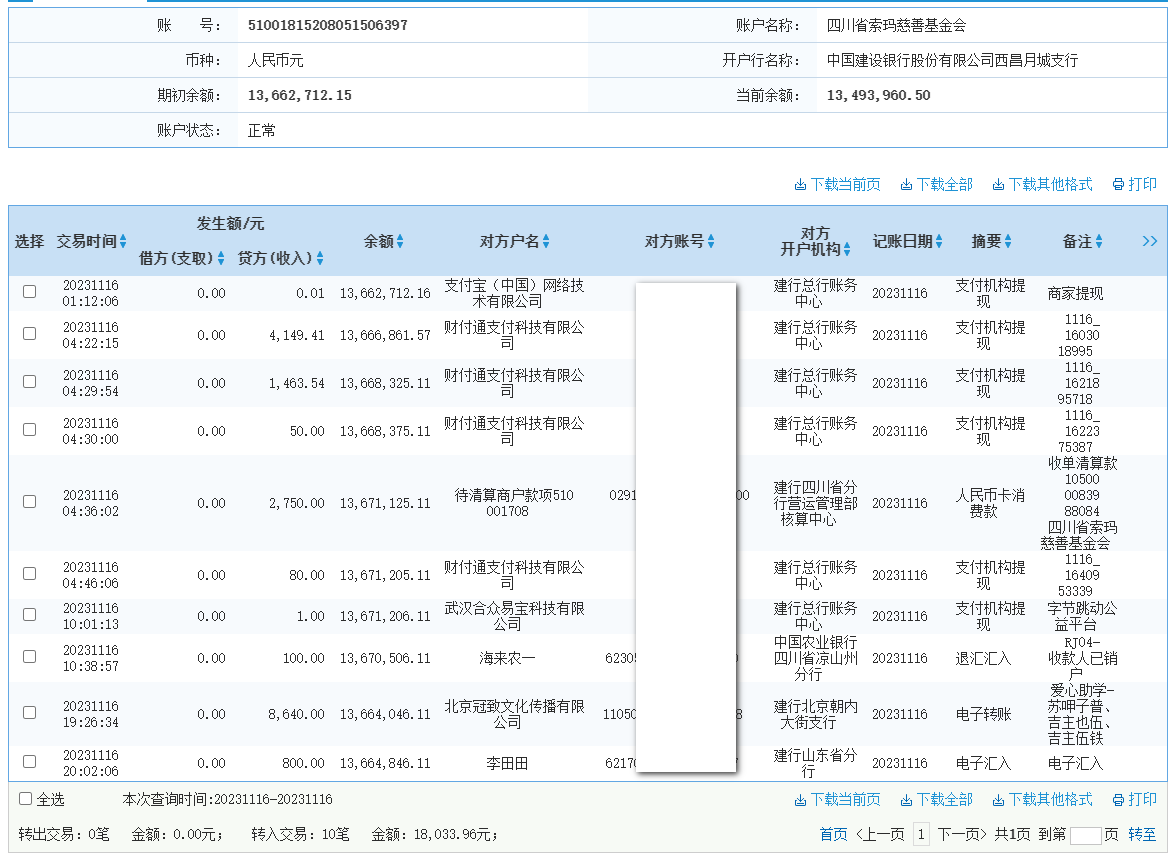1176x859 pixels.
Task: Sort by transaction time arrows
Action: point(123,242)
